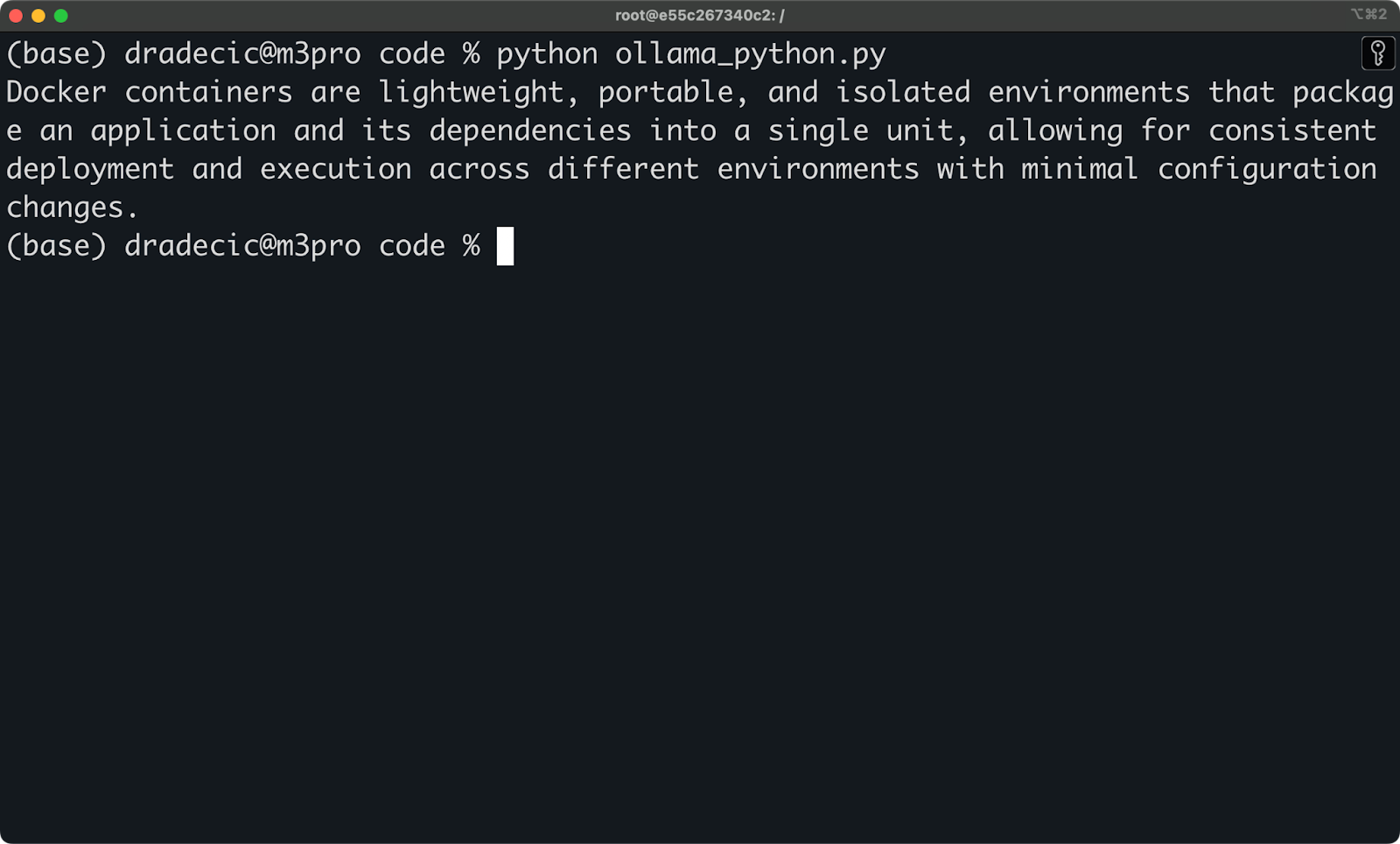Click the yellow minimize traffic light
Screen dimensions: 1400x844
[x=37, y=14]
